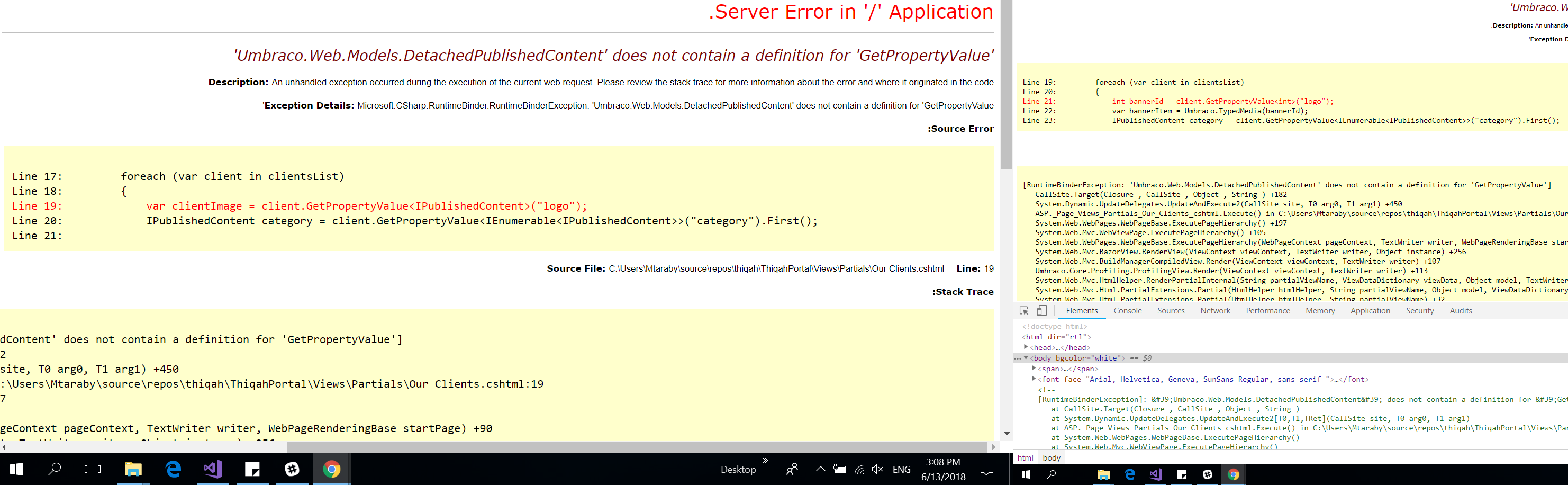Click the html breadcrumb in DevTools

point(1025,457)
